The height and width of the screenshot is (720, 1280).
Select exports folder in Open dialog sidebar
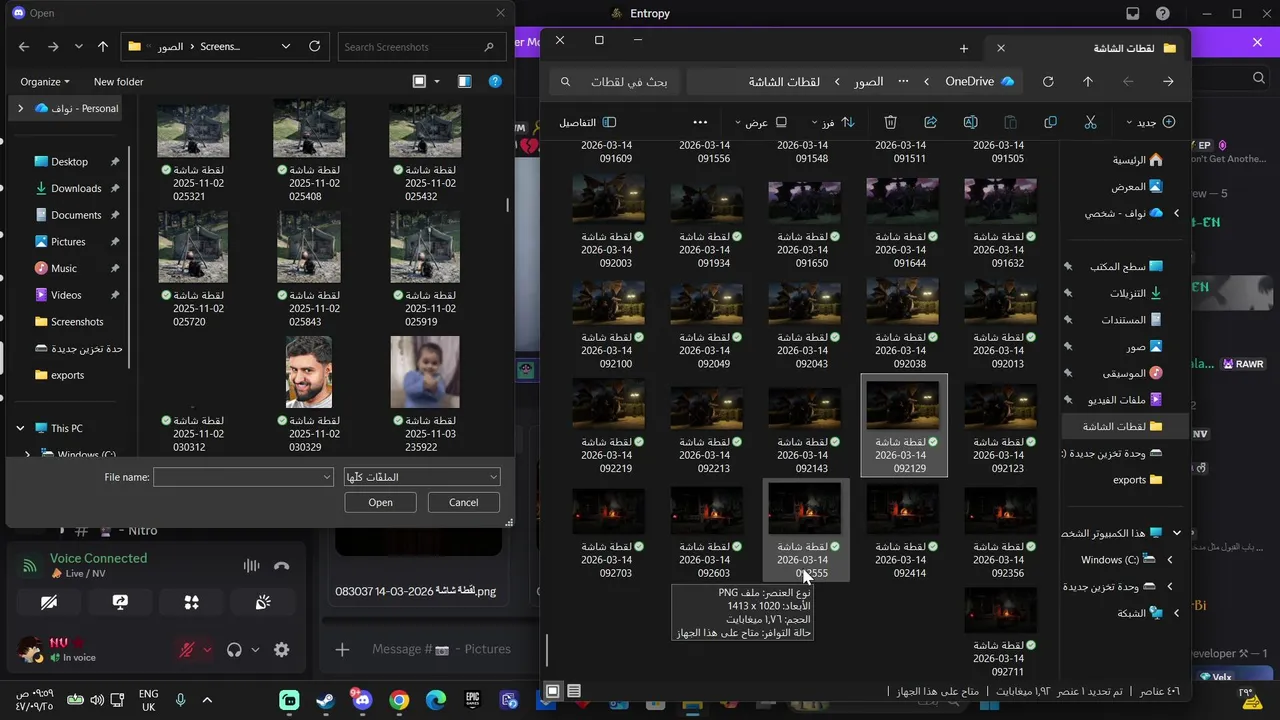point(67,375)
